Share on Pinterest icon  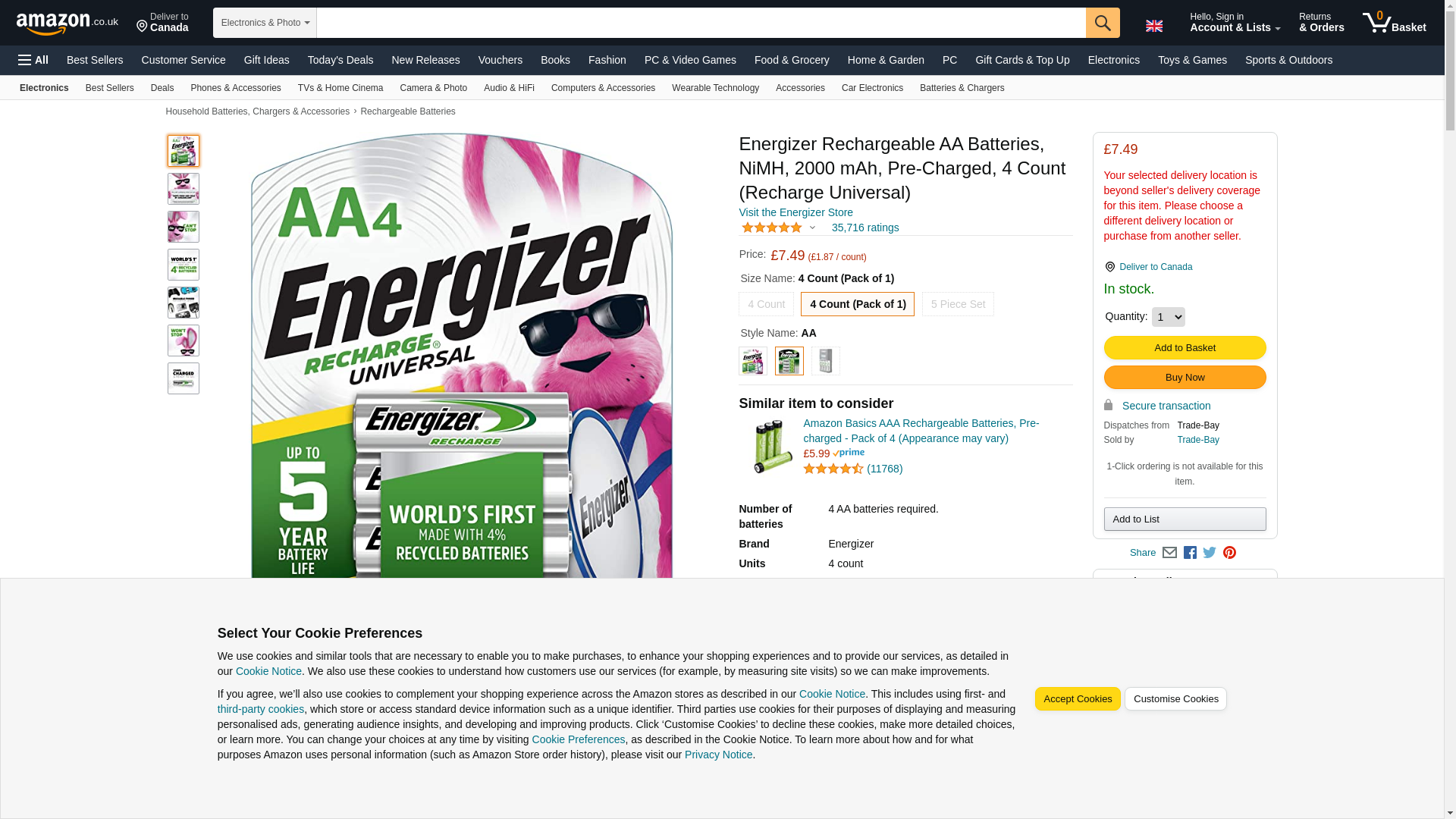coord(1229,553)
